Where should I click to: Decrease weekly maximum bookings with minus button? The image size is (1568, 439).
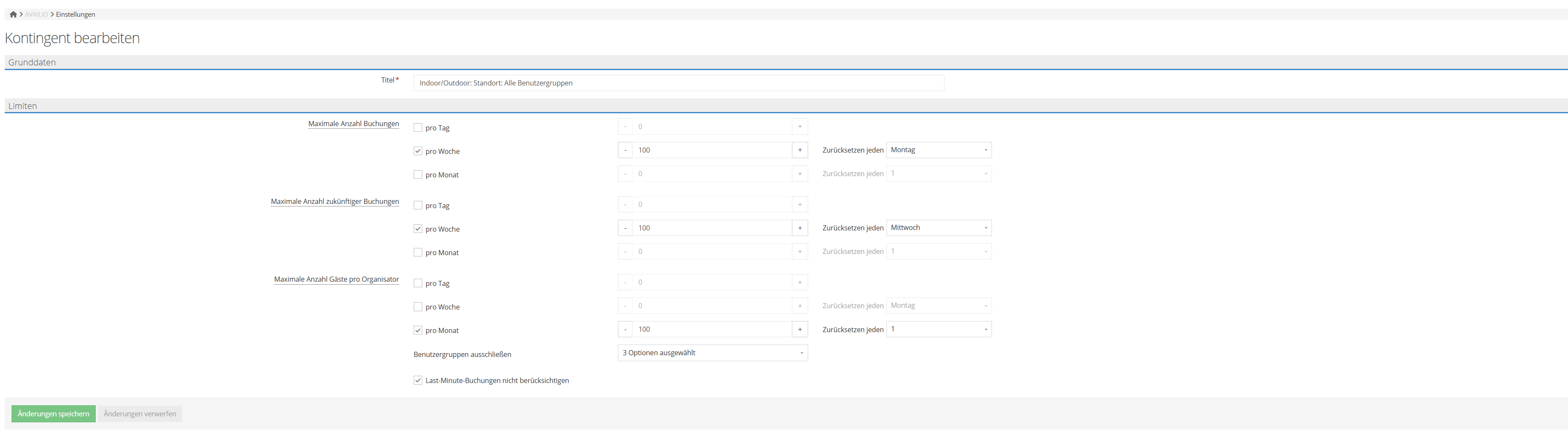click(625, 150)
